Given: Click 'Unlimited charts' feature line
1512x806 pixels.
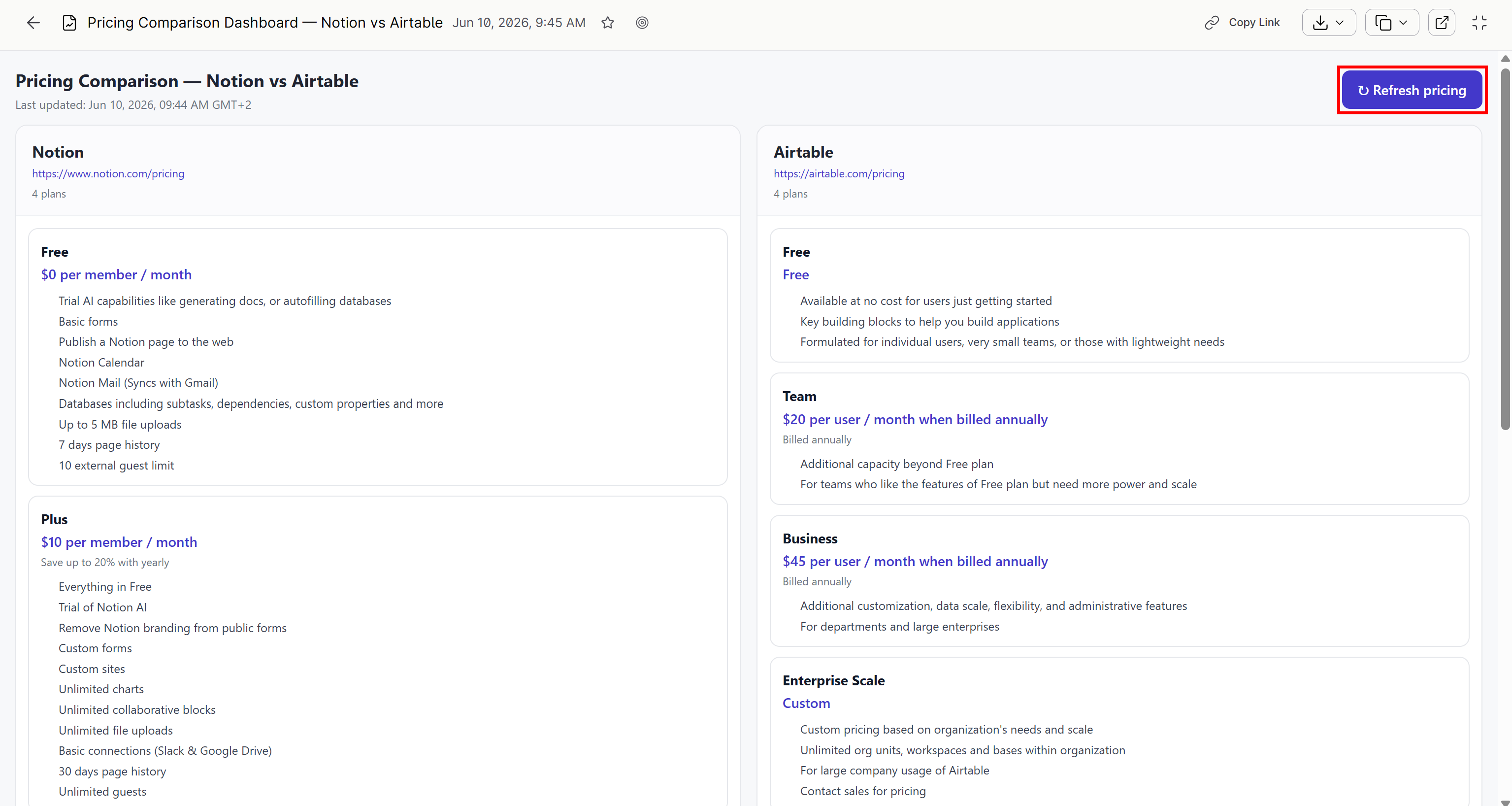Looking at the screenshot, I should tap(101, 689).
